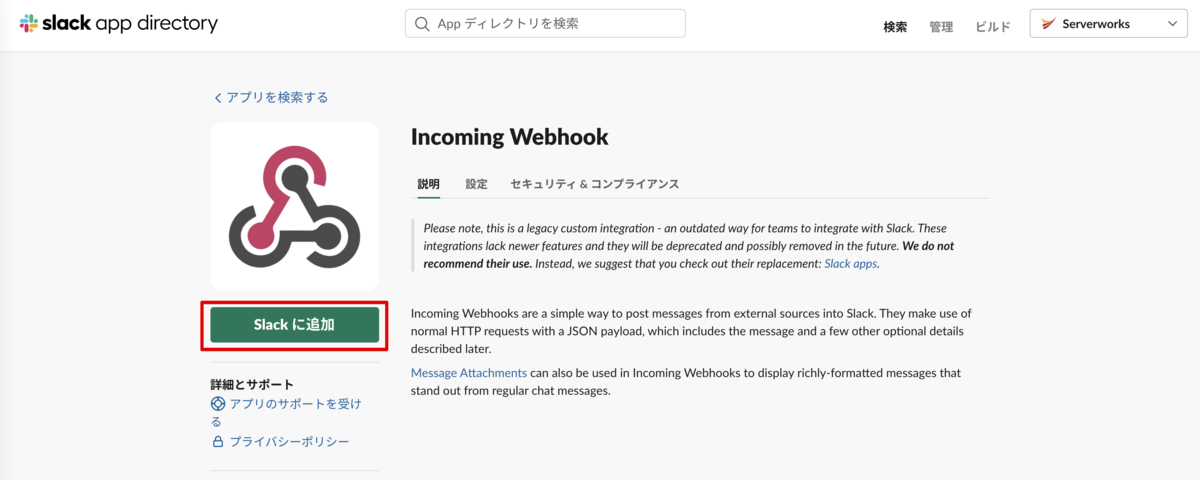This screenshot has height=480, width=1200.
Task: Click the 詳細とサポート heading
Action: [x=252, y=384]
